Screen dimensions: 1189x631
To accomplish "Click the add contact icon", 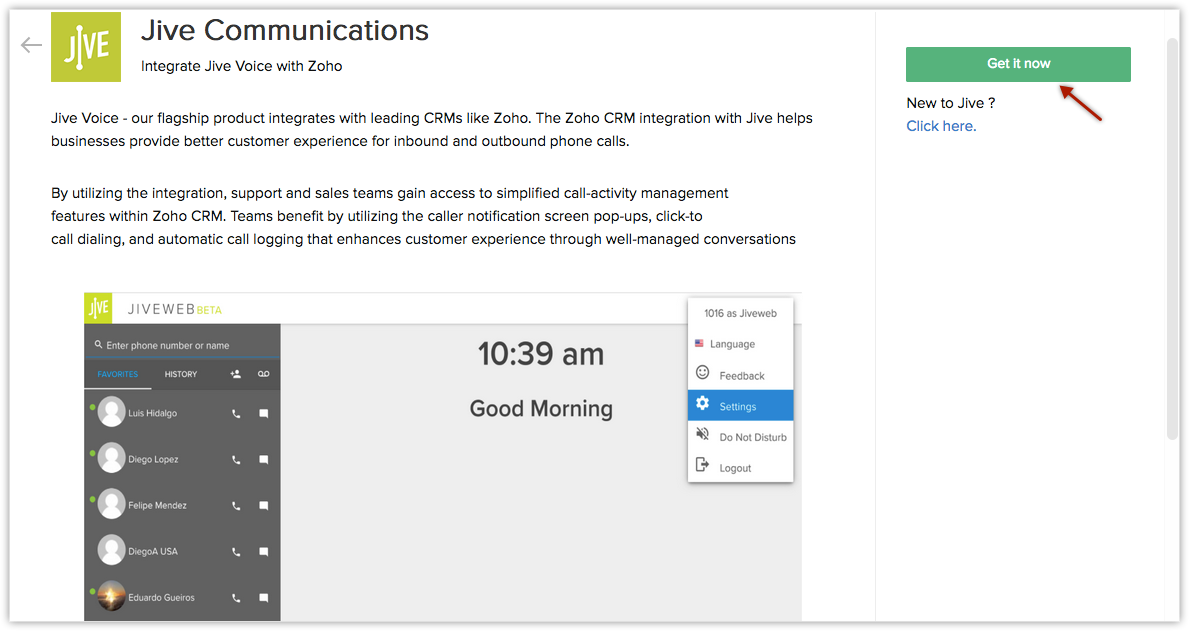I will click(236, 374).
